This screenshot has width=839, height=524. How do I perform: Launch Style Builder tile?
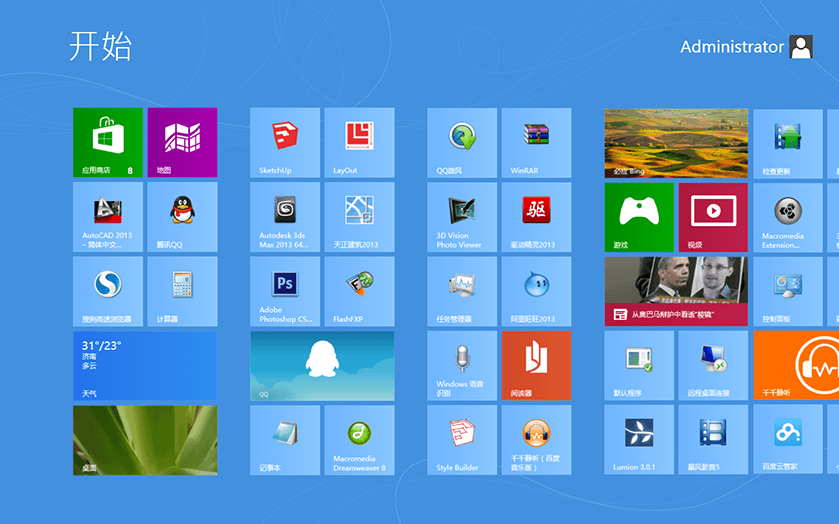pos(462,440)
